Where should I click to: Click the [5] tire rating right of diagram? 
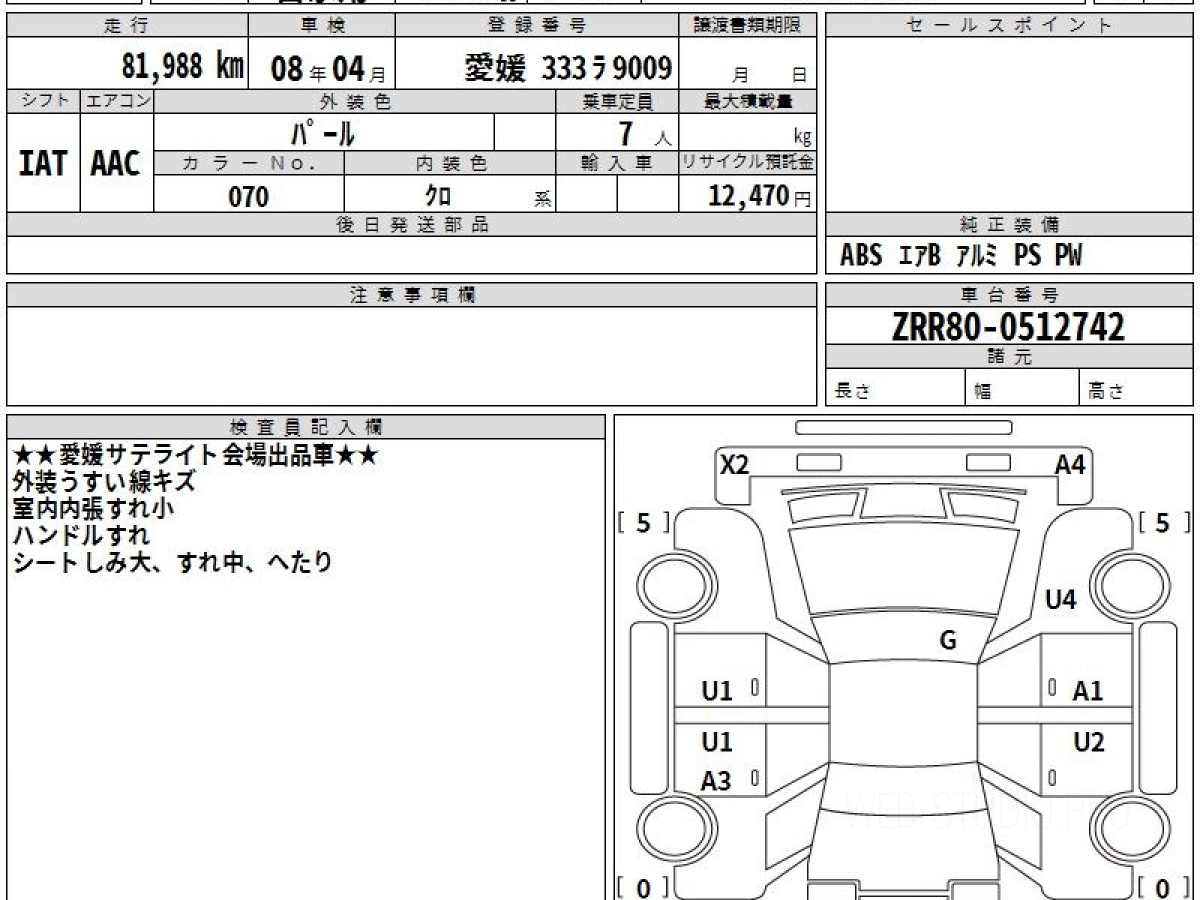pyautogui.click(x=1164, y=522)
